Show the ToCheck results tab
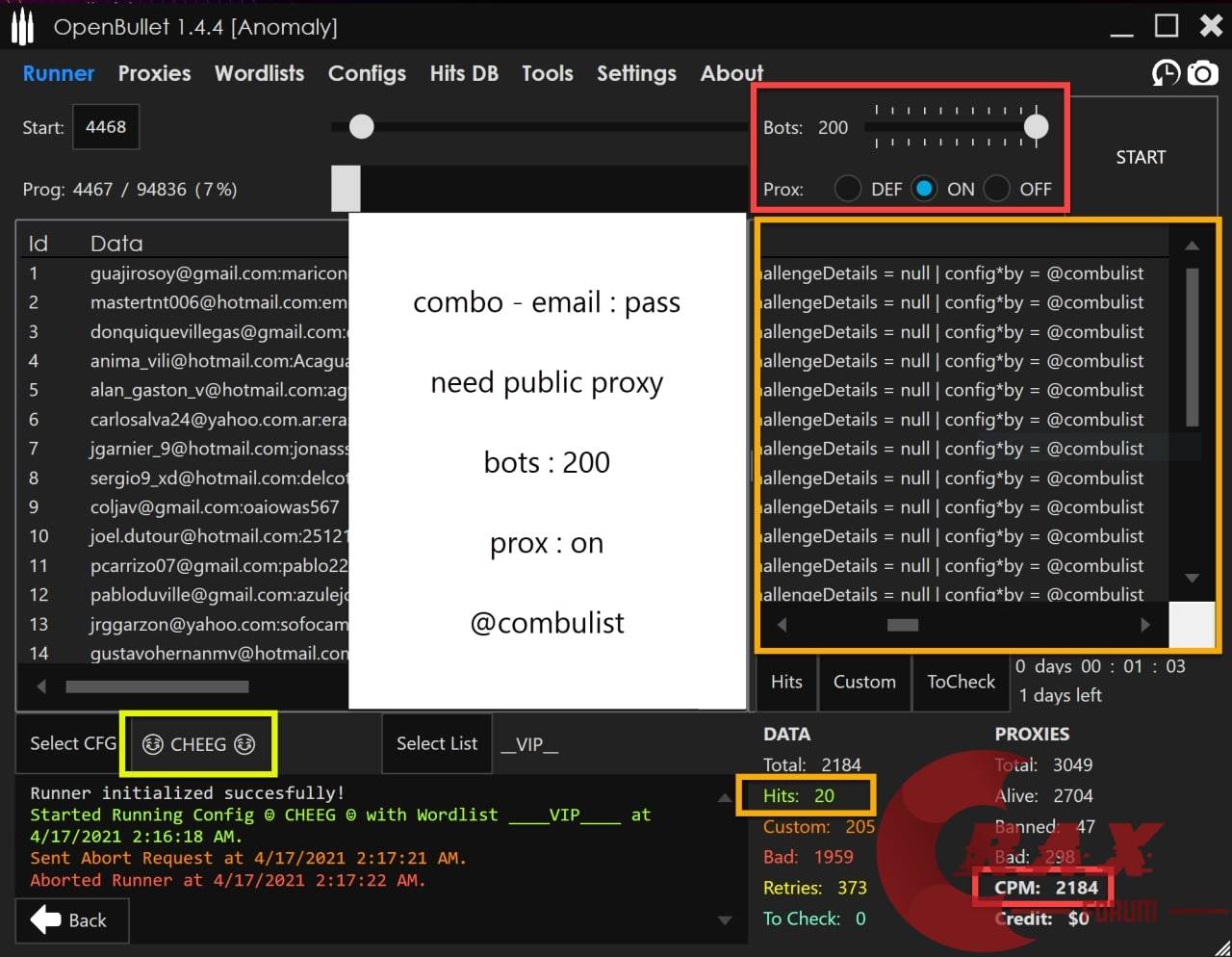 (x=961, y=682)
